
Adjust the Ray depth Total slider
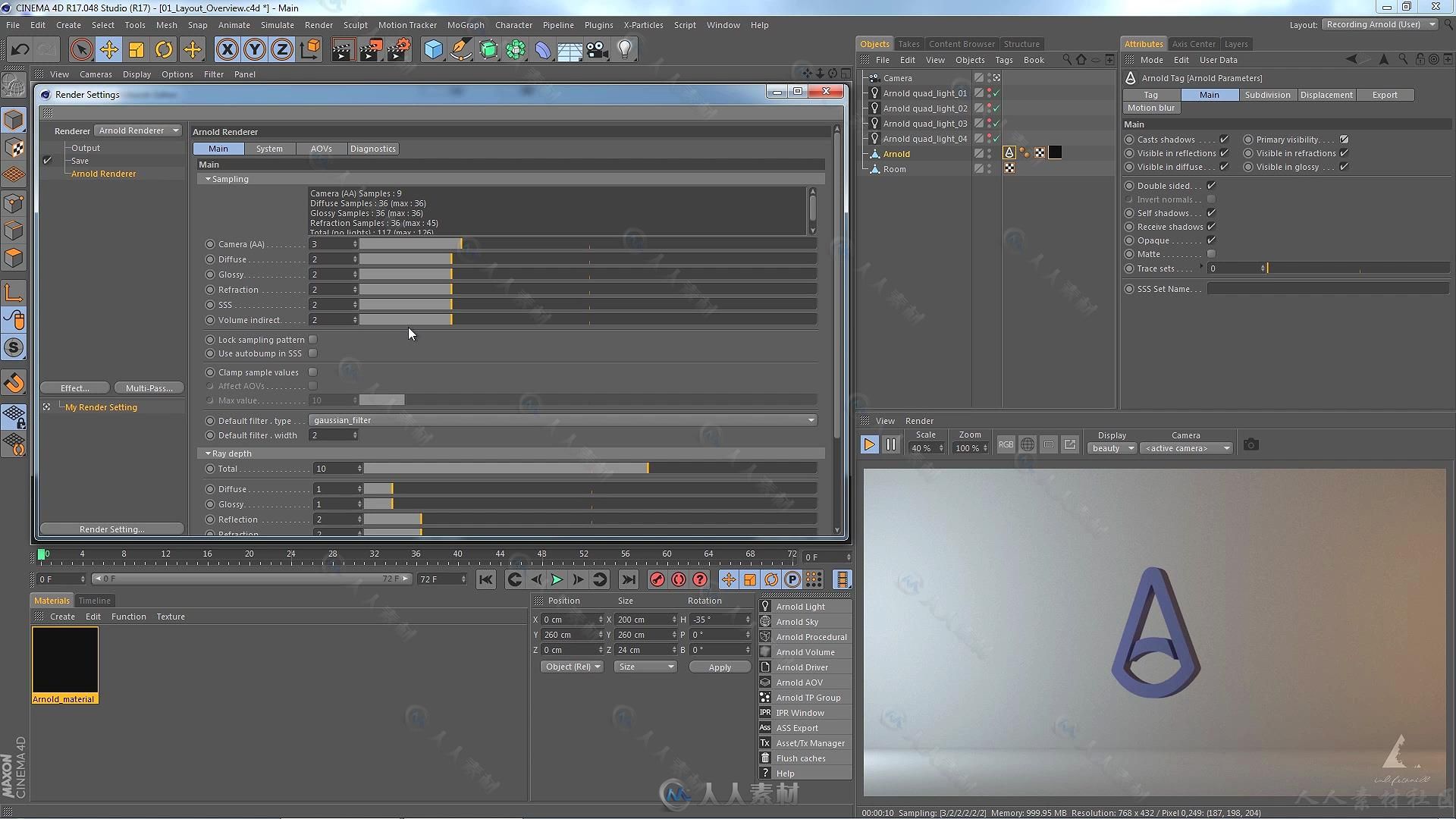[x=591, y=469]
